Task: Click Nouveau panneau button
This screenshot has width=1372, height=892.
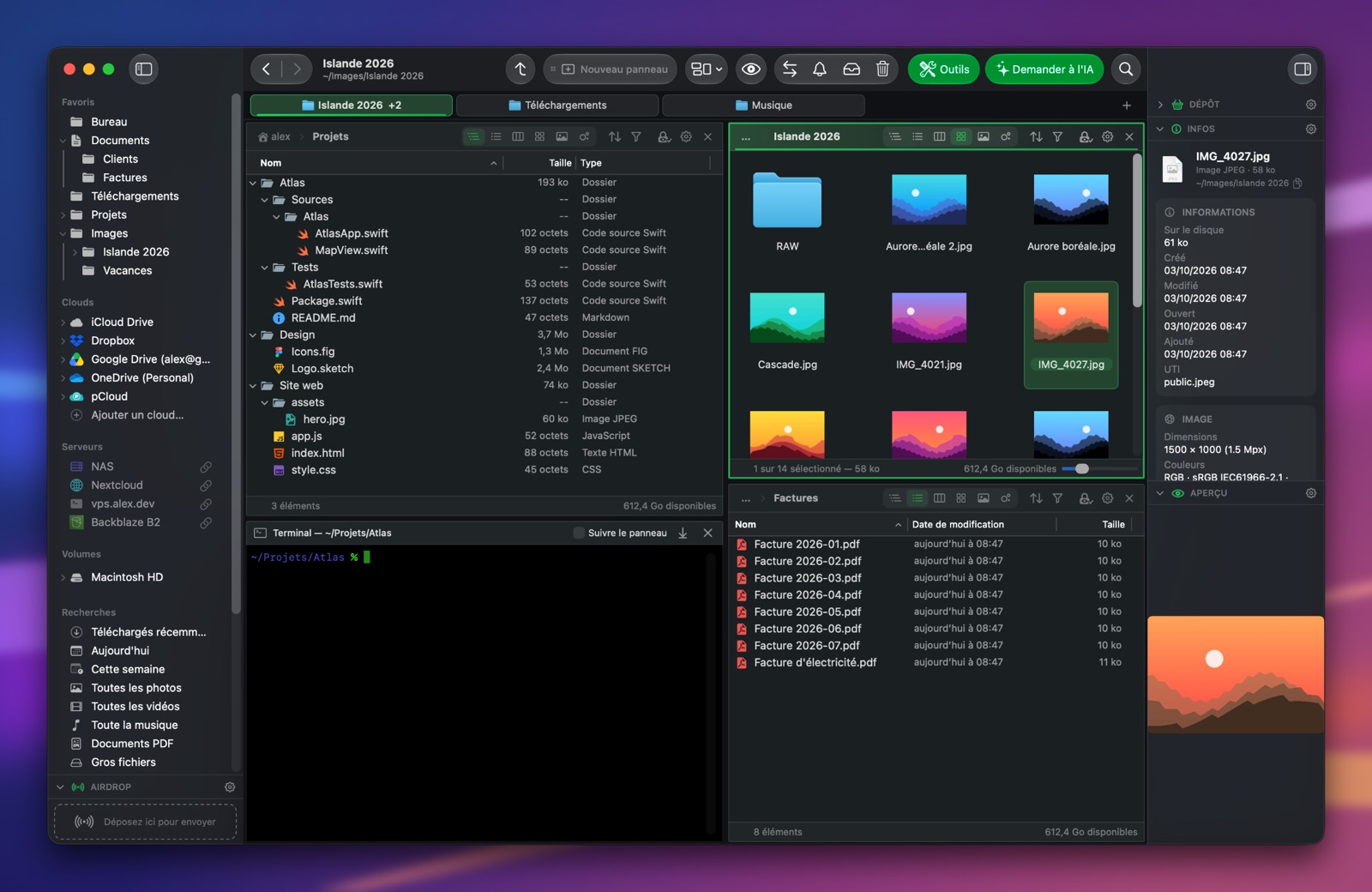Action: (x=610, y=69)
